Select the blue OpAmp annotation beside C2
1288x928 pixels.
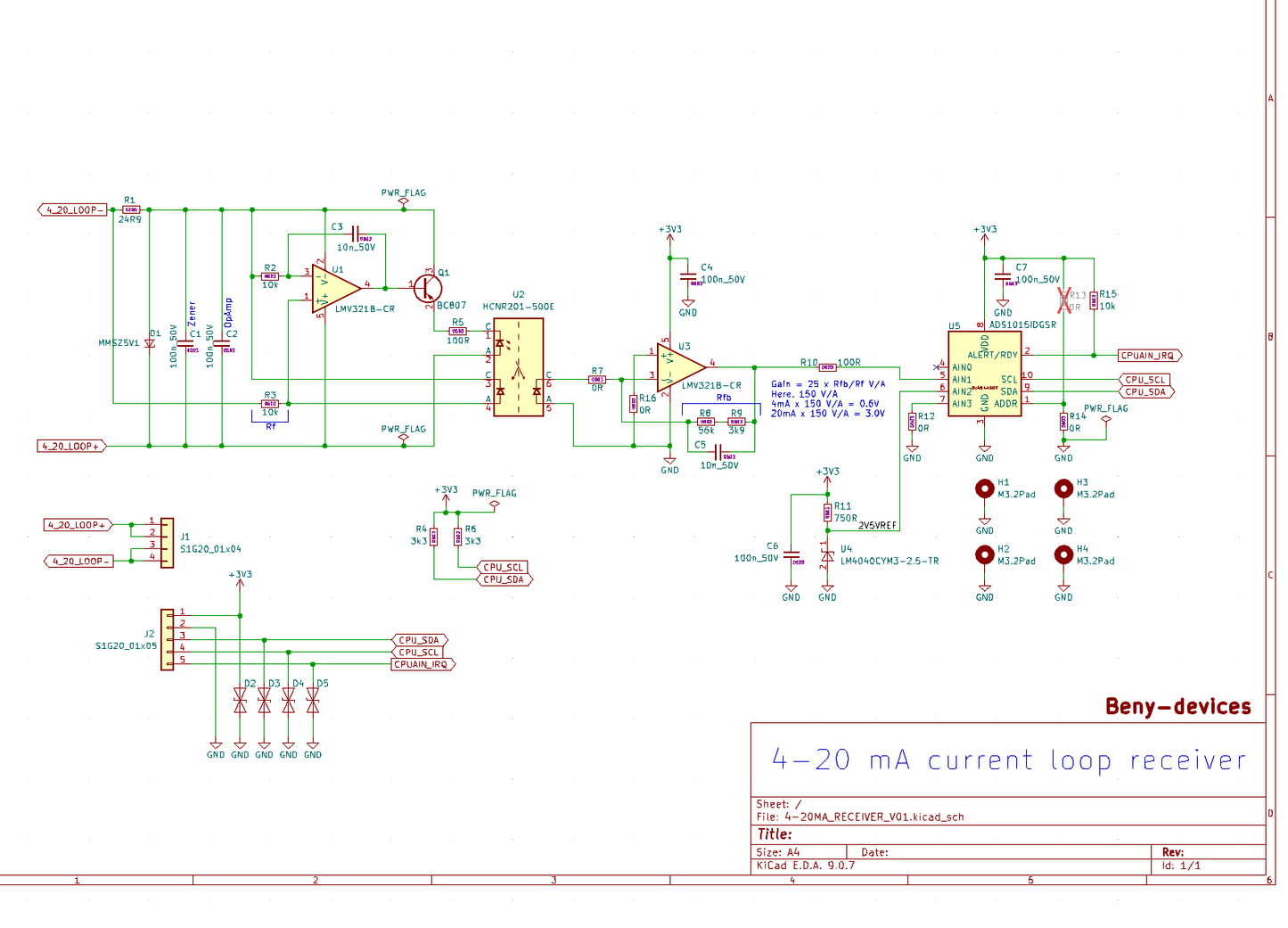[x=228, y=313]
